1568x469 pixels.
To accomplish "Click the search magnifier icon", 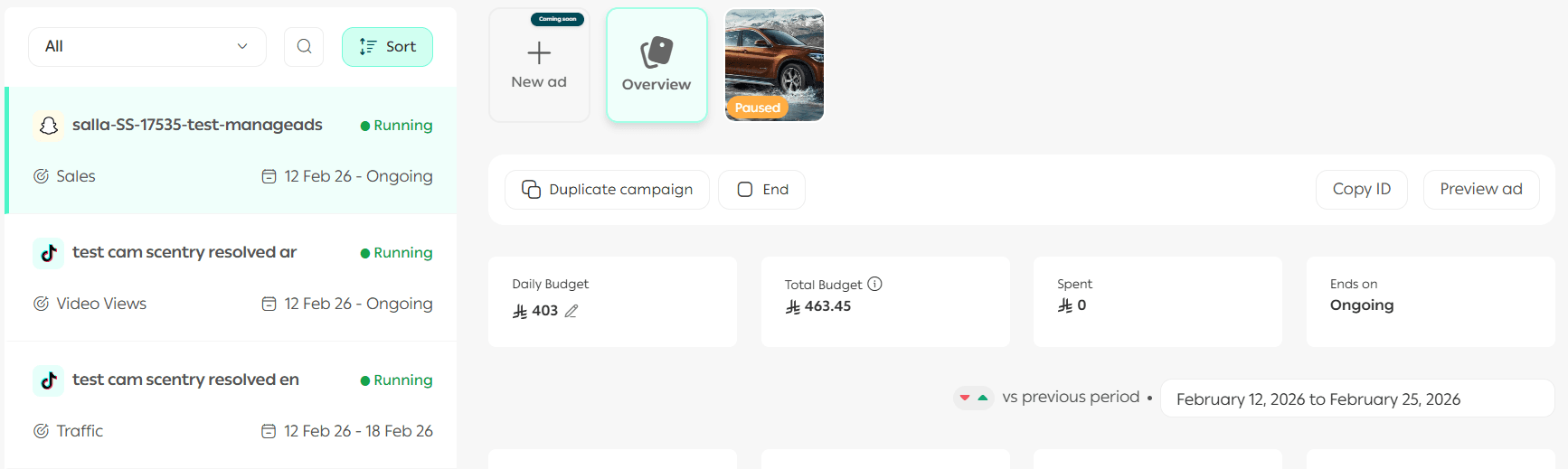I will (304, 46).
